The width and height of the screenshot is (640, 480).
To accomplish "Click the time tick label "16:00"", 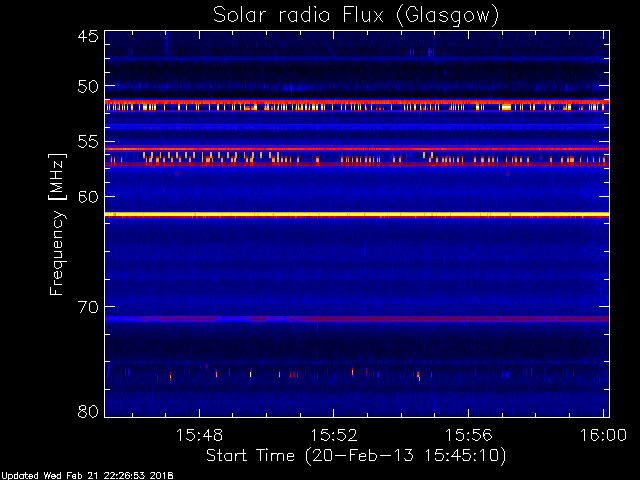I will pyautogui.click(x=603, y=435).
